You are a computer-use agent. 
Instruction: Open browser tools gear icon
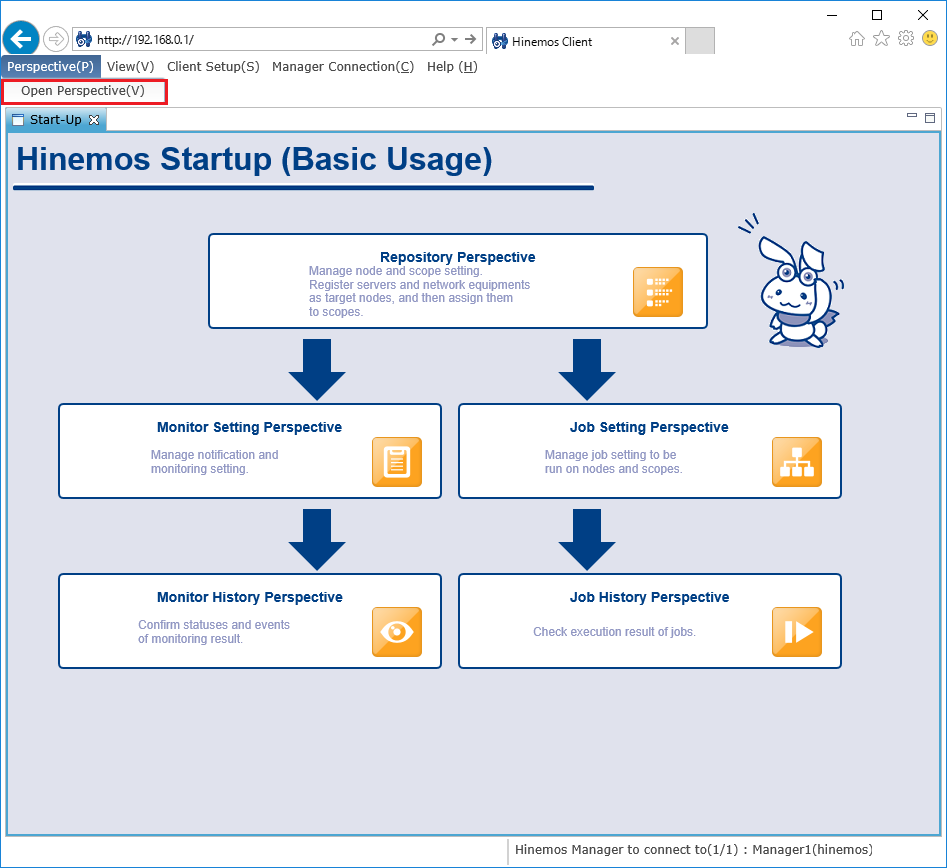tap(906, 39)
